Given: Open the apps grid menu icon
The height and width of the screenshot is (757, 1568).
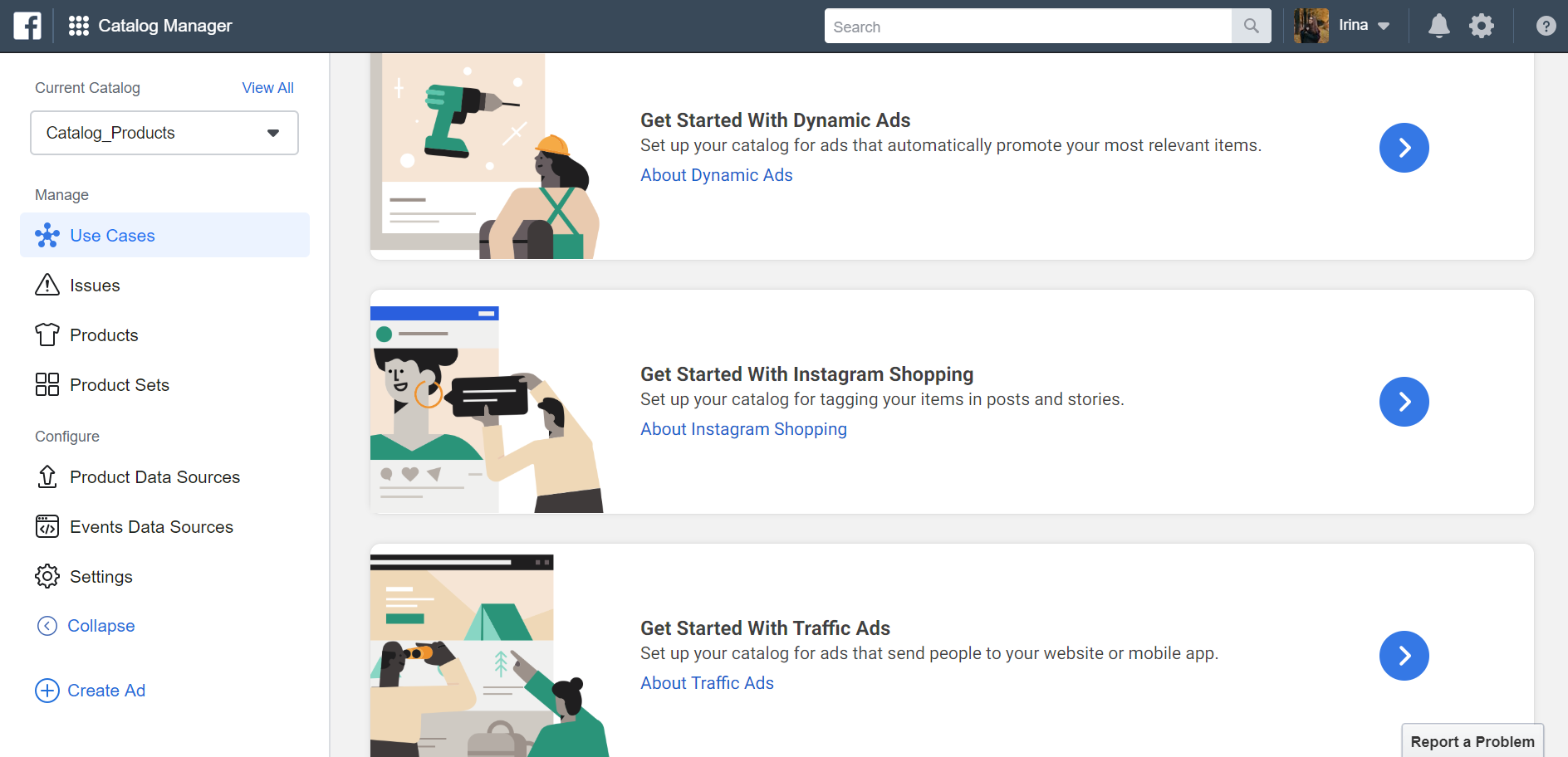Looking at the screenshot, I should 78,26.
